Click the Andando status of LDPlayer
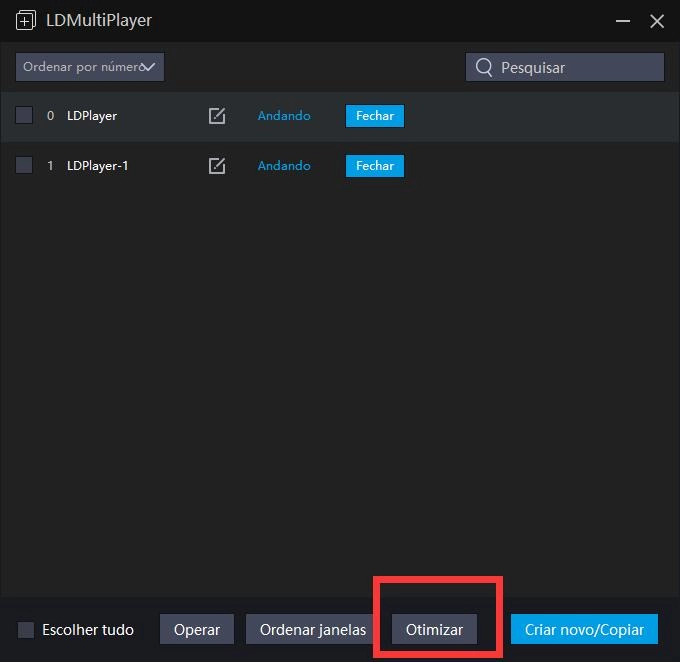This screenshot has width=680, height=662. click(284, 116)
